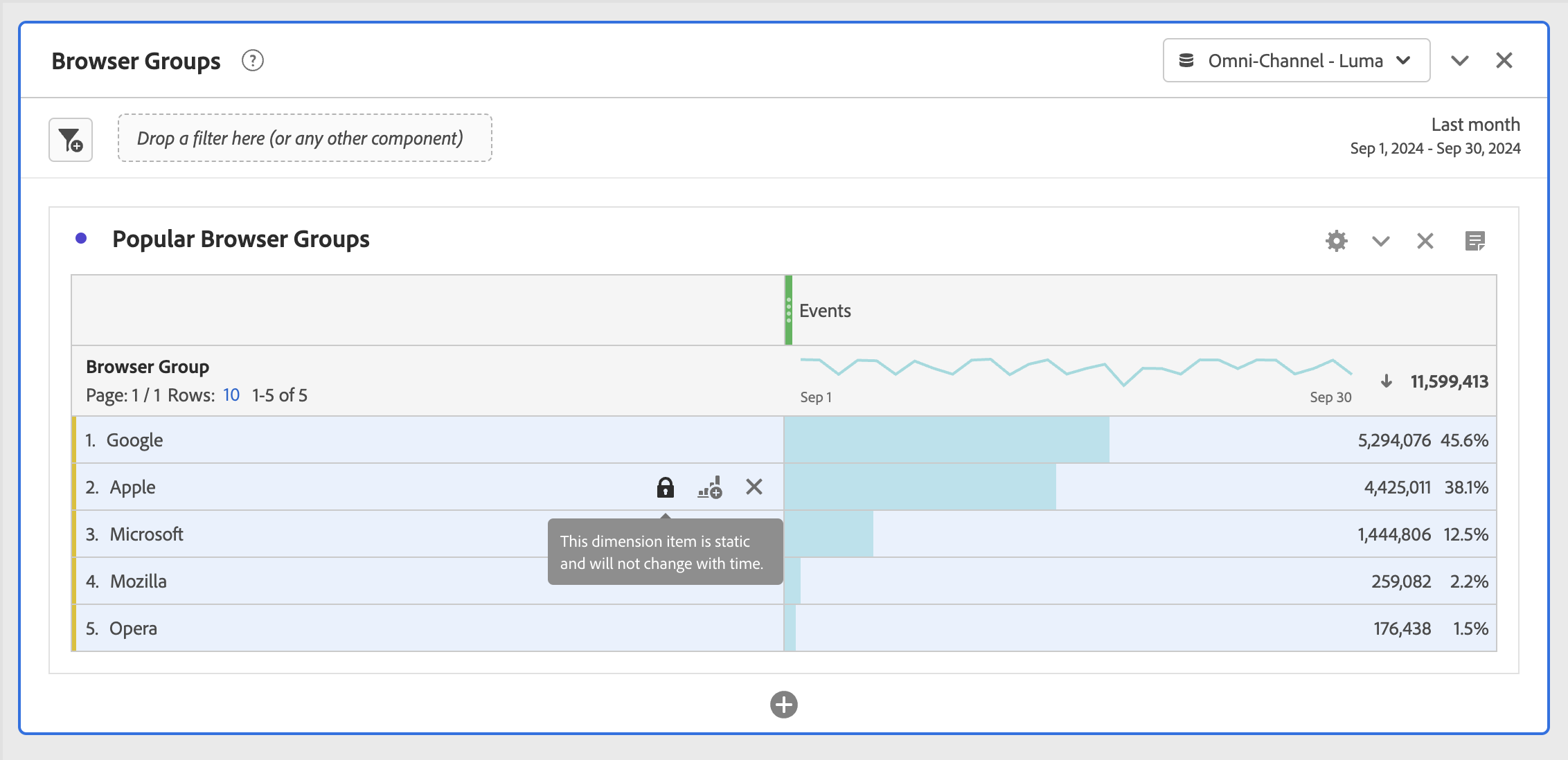
Task: Open the table notes icon
Action: (x=1475, y=241)
